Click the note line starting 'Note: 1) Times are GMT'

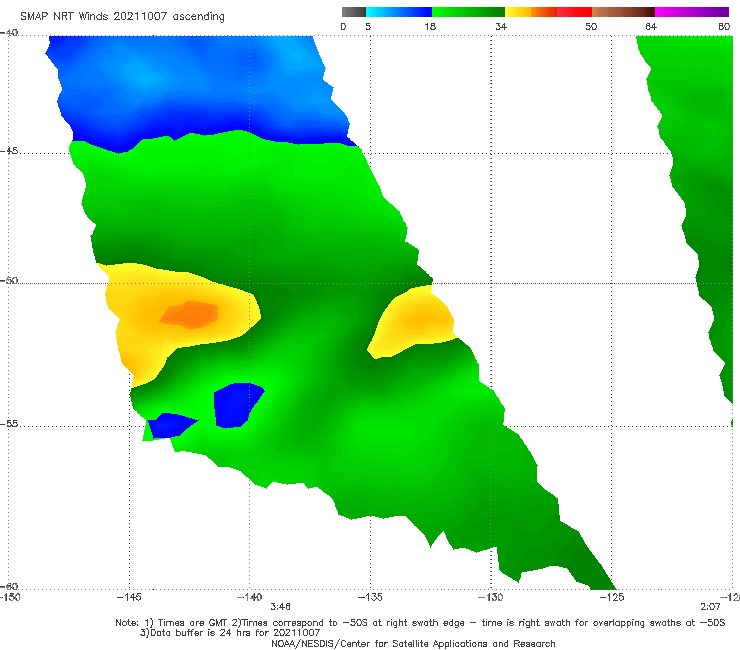point(420,623)
